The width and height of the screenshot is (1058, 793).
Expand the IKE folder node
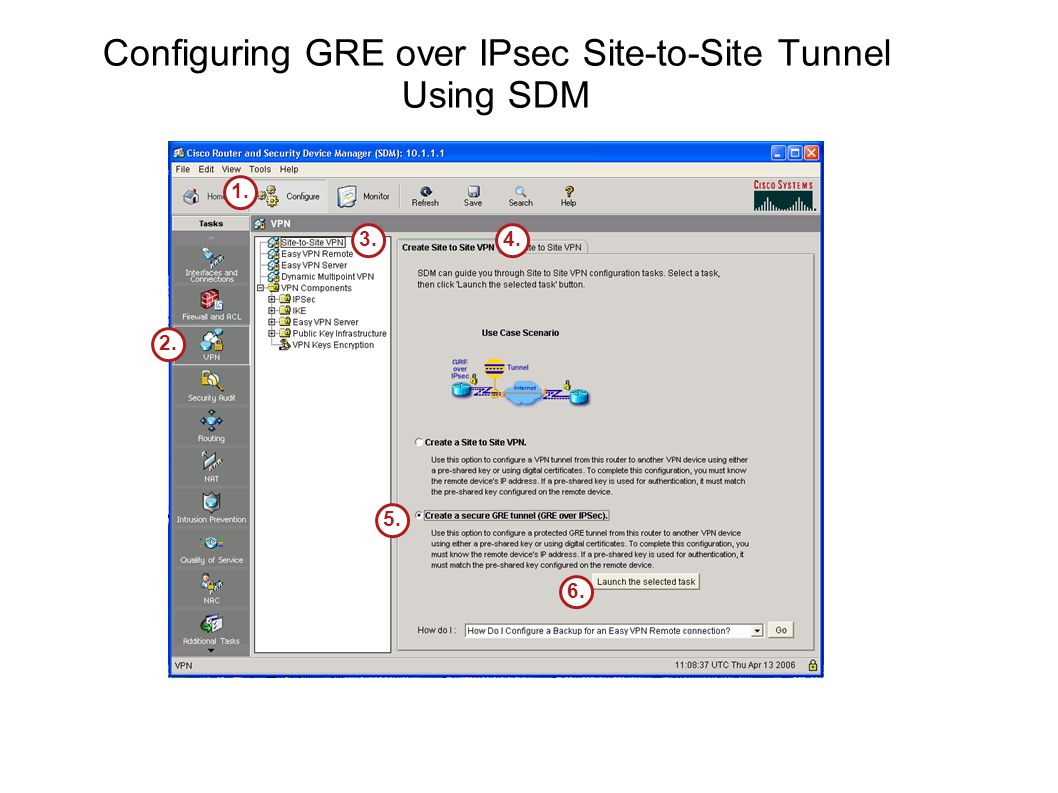(272, 311)
